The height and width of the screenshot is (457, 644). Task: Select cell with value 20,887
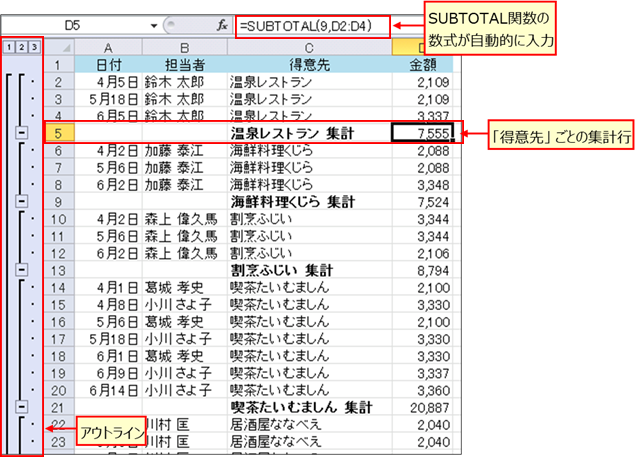(422, 407)
